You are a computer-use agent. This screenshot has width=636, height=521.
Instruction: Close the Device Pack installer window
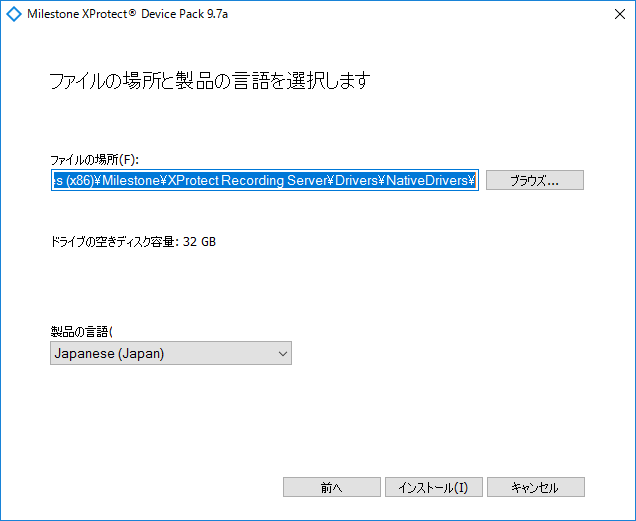619,14
